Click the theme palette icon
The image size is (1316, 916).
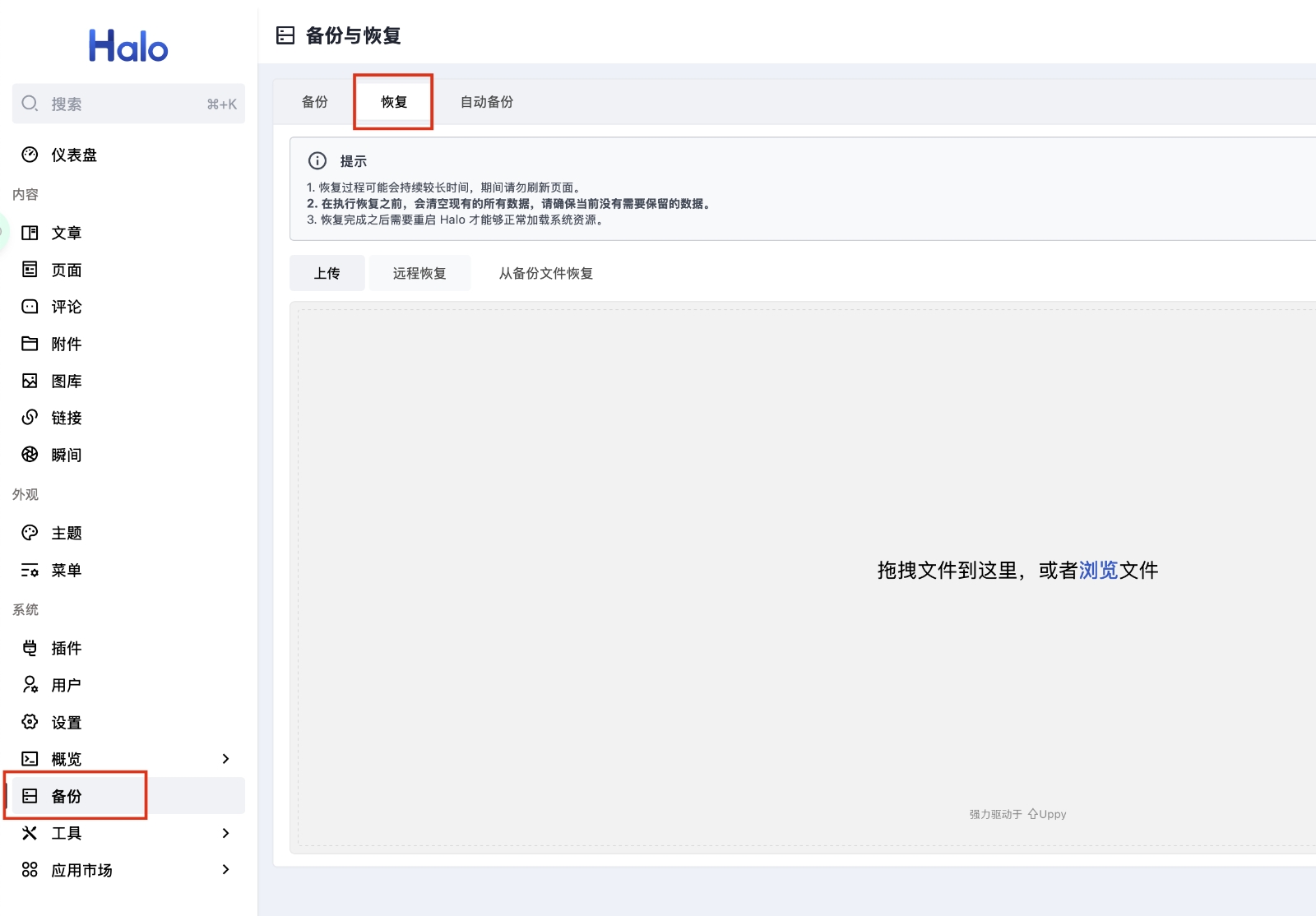point(30,533)
